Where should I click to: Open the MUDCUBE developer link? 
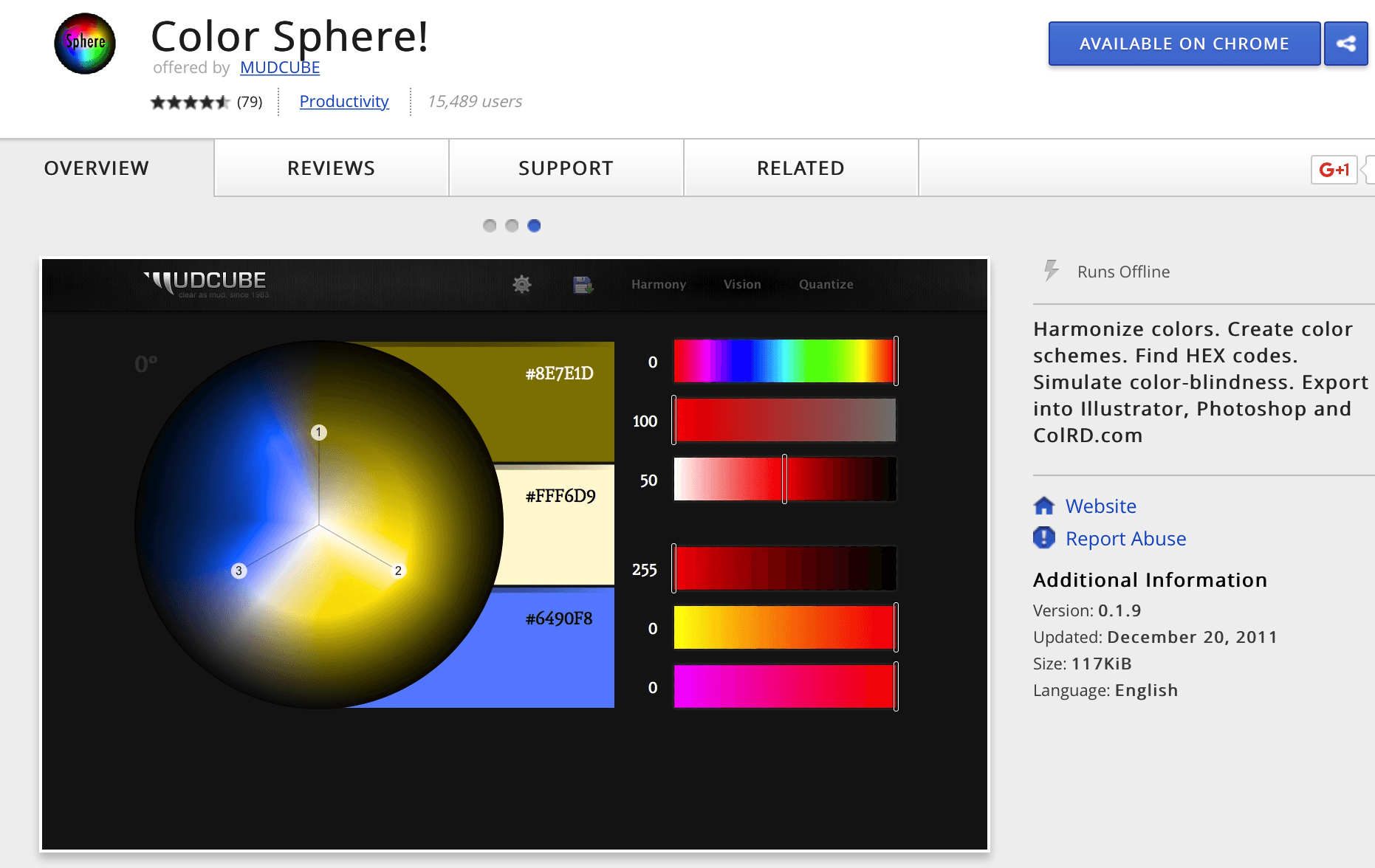280,67
